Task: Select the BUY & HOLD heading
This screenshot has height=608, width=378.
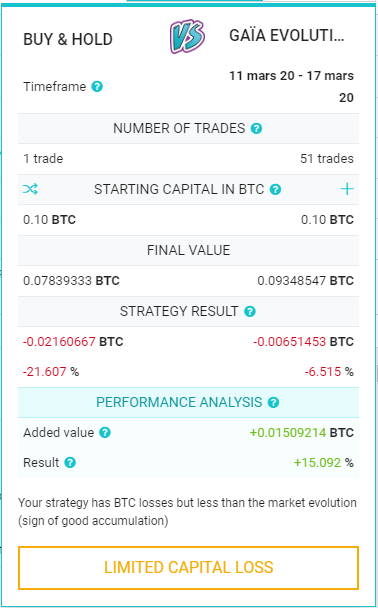Action: click(x=68, y=39)
